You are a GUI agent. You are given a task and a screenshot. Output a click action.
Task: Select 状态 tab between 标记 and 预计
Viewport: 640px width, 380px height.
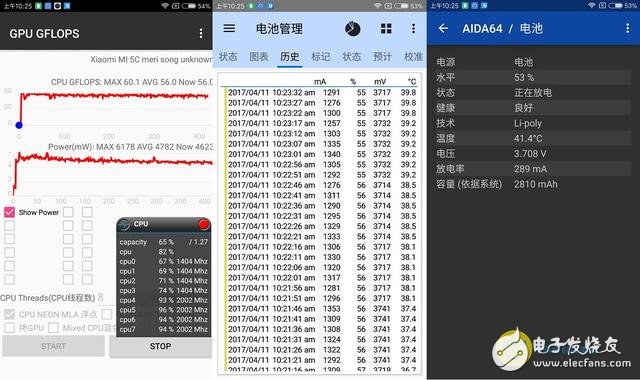pyautogui.click(x=351, y=56)
